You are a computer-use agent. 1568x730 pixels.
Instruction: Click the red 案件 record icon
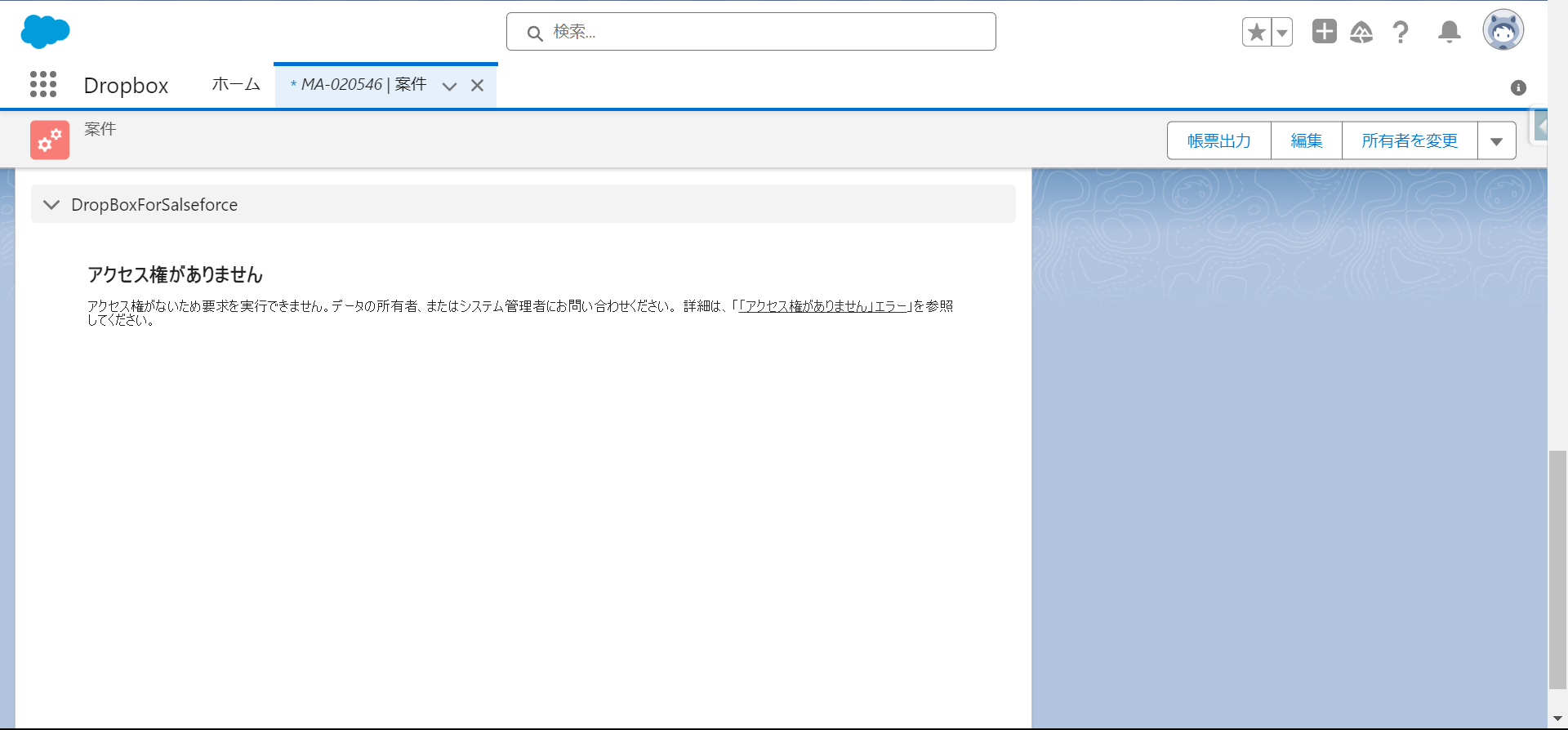(50, 140)
